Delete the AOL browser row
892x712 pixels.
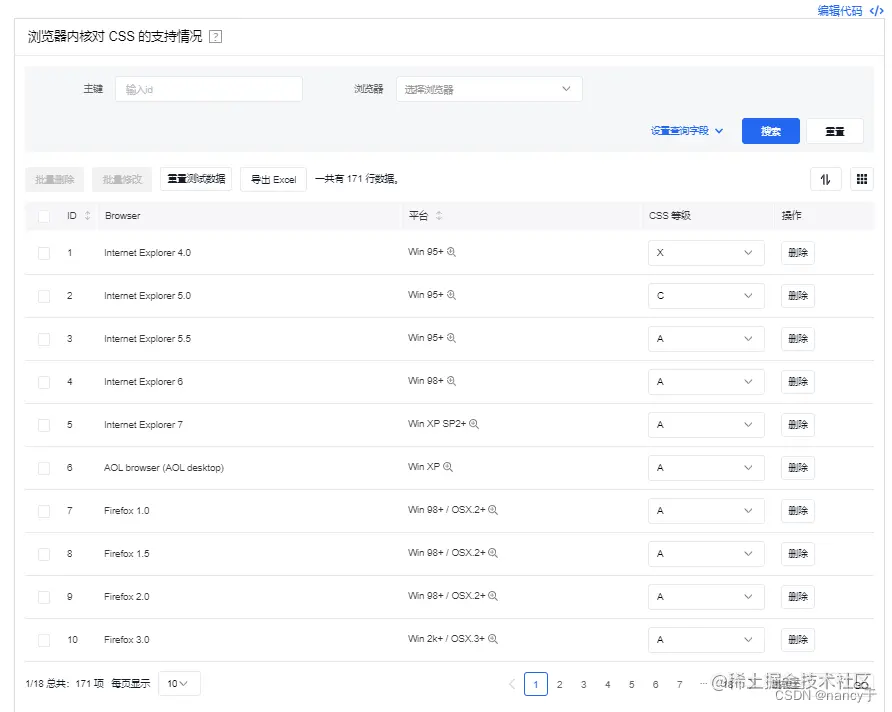point(798,467)
